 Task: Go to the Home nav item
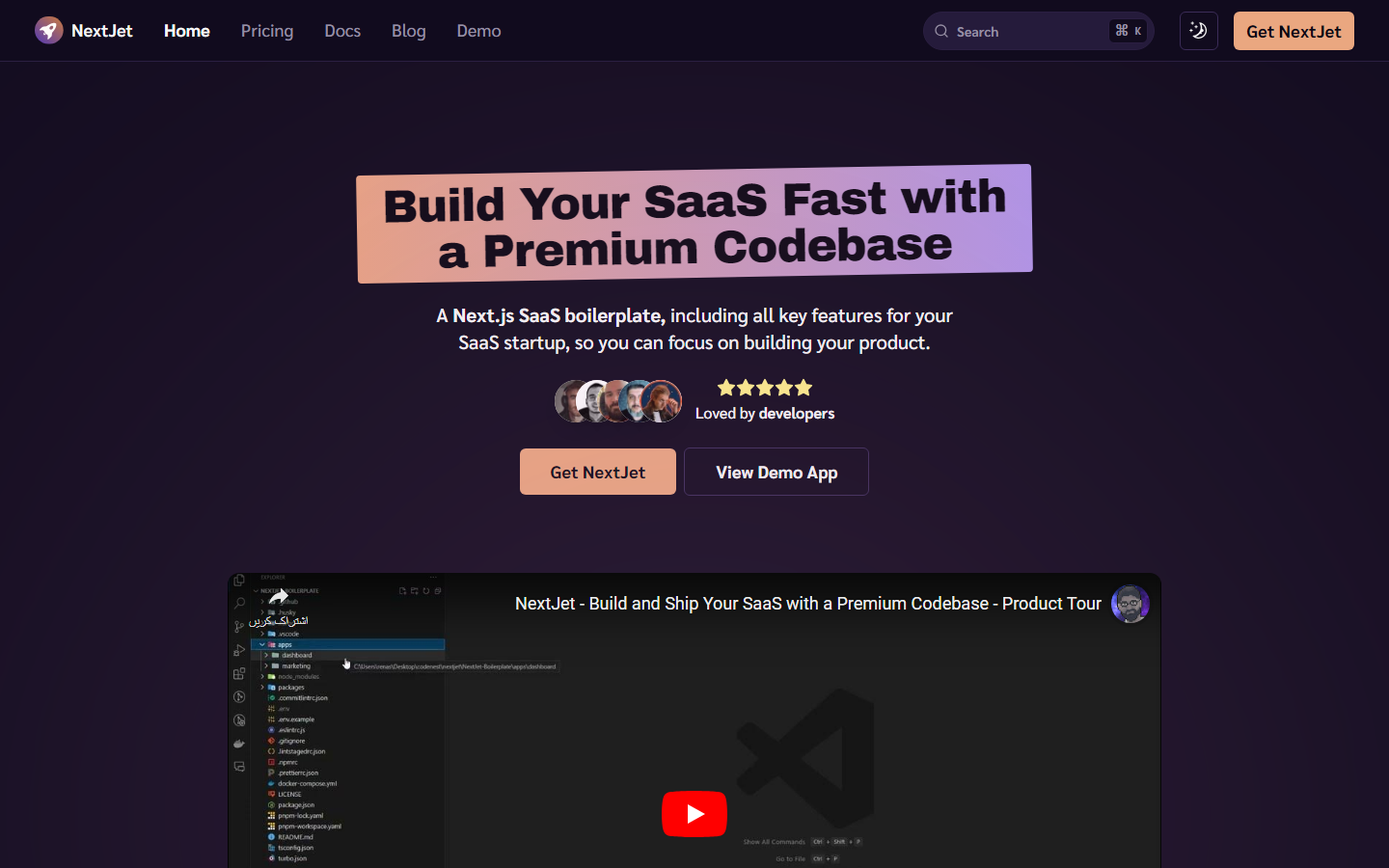click(187, 31)
